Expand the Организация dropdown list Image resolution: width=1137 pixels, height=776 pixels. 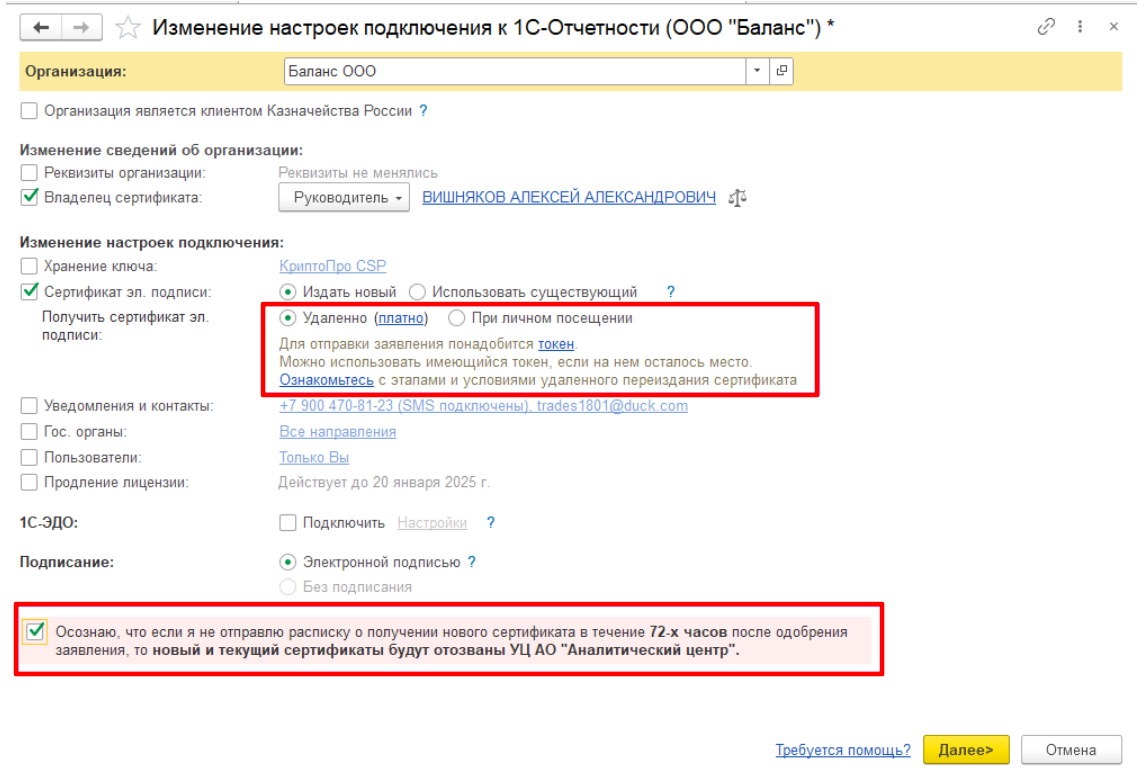click(757, 70)
